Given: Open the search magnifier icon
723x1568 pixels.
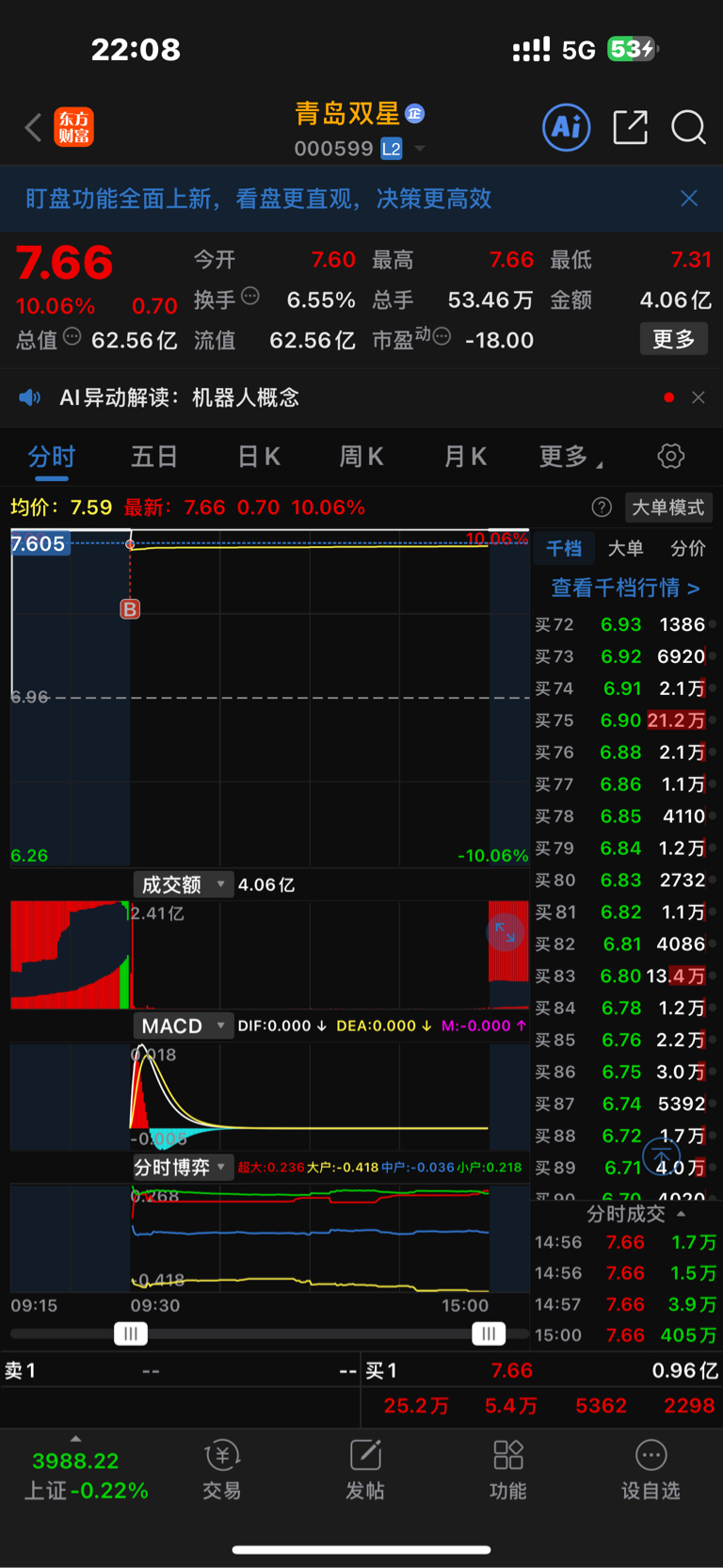Looking at the screenshot, I should [688, 127].
